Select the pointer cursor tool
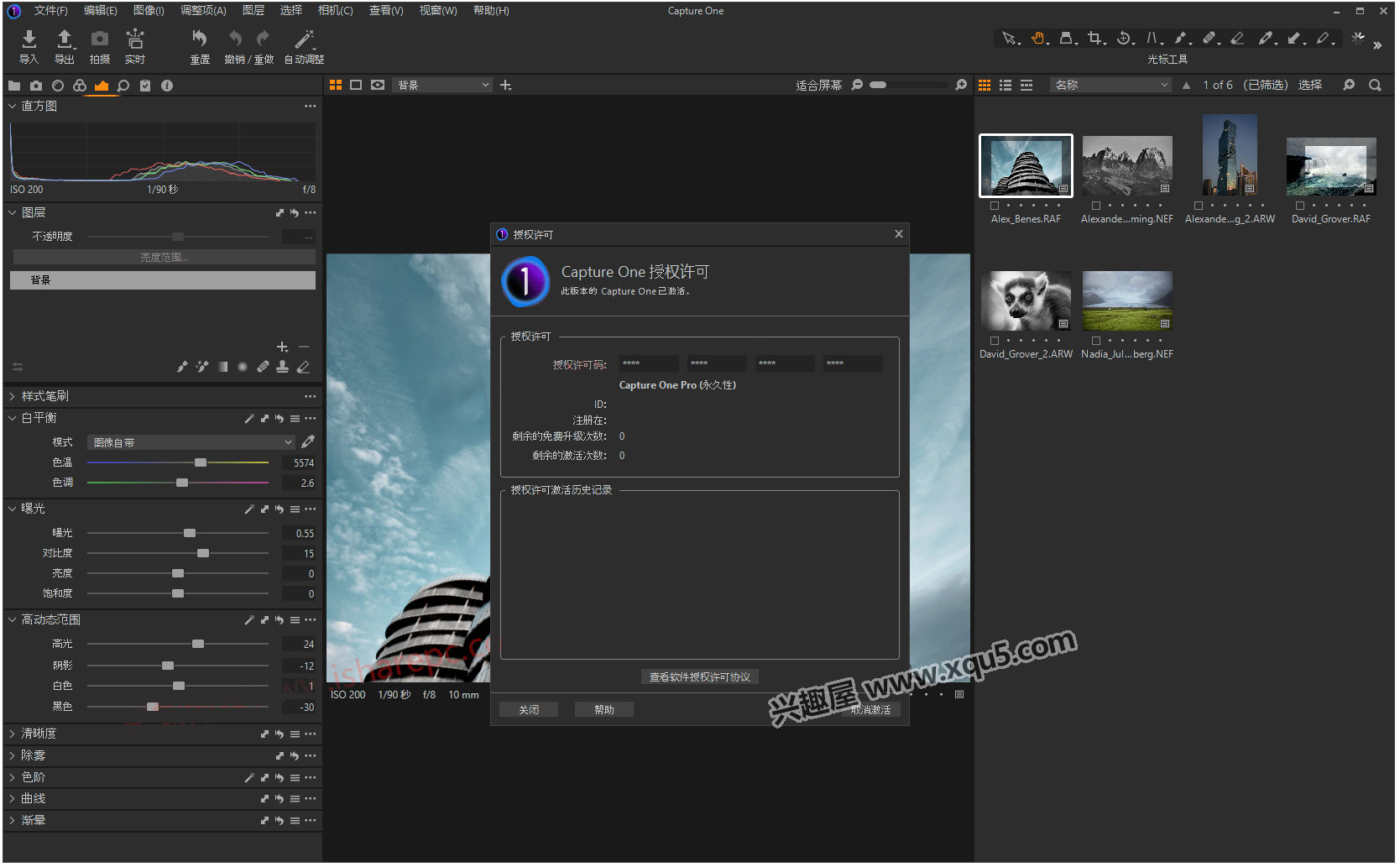Screen dimensions: 1400x867 pyautogui.click(x=1010, y=39)
